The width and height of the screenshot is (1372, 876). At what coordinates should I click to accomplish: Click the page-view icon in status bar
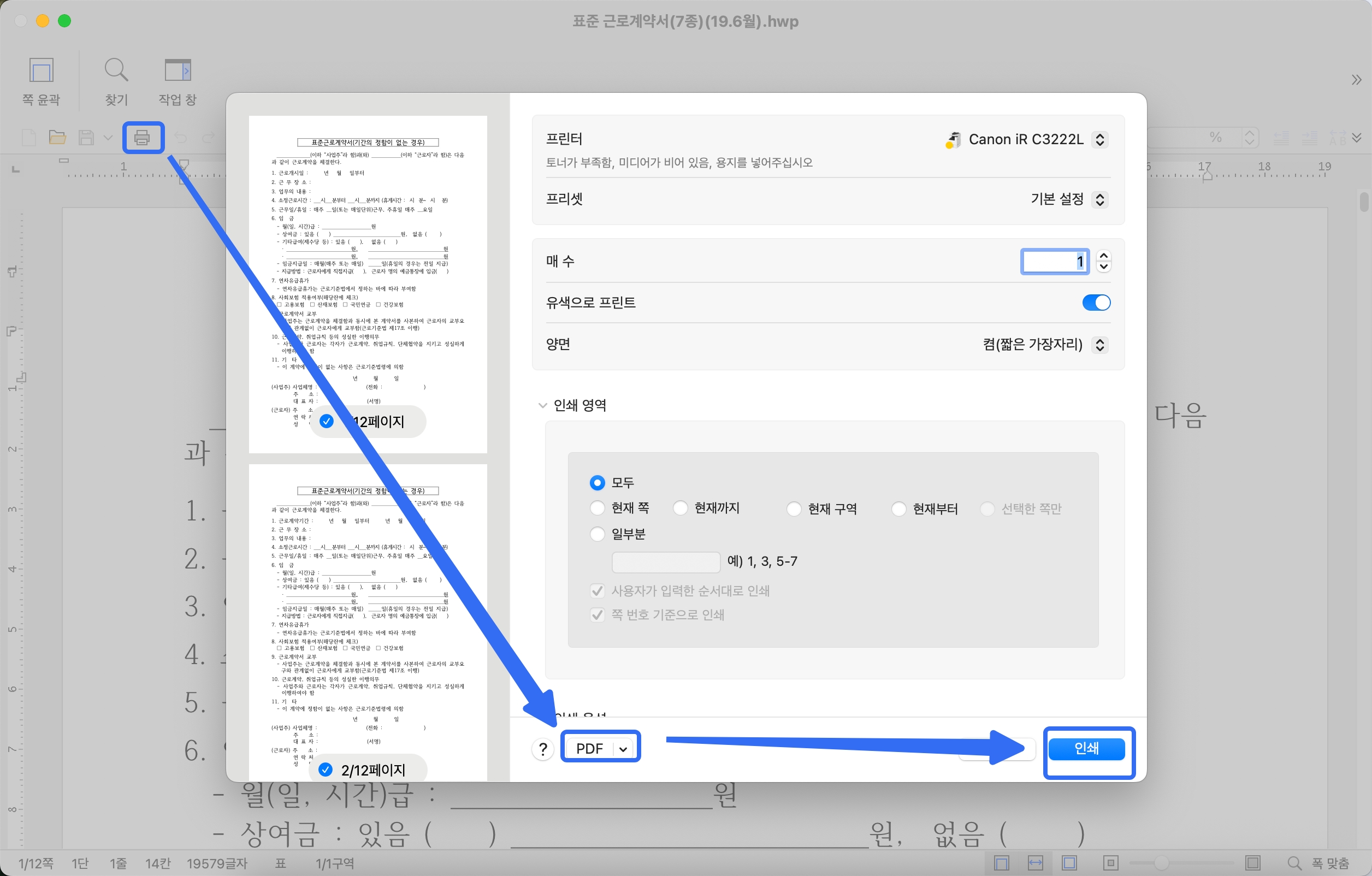point(1001,863)
